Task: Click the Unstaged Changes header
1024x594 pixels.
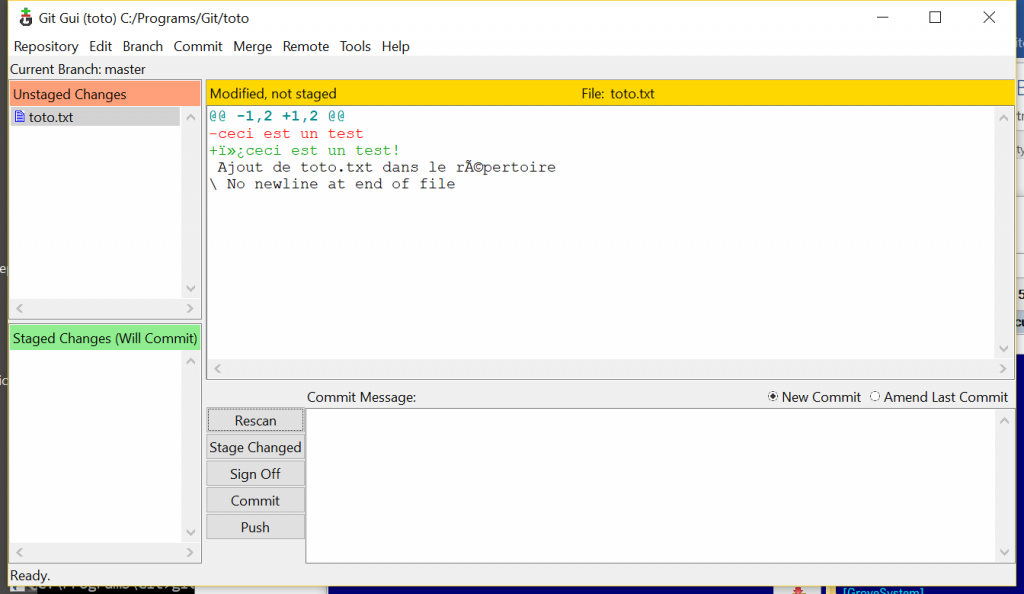Action: coord(104,94)
